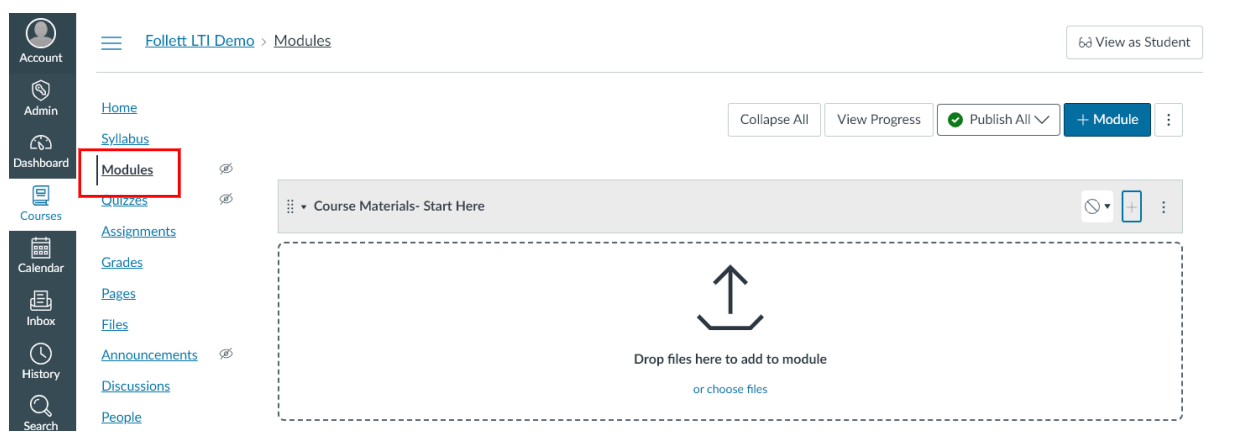Open the modules toolbar three-dot options menu
This screenshot has height=437, width=1258.
pyautogui.click(x=1168, y=119)
